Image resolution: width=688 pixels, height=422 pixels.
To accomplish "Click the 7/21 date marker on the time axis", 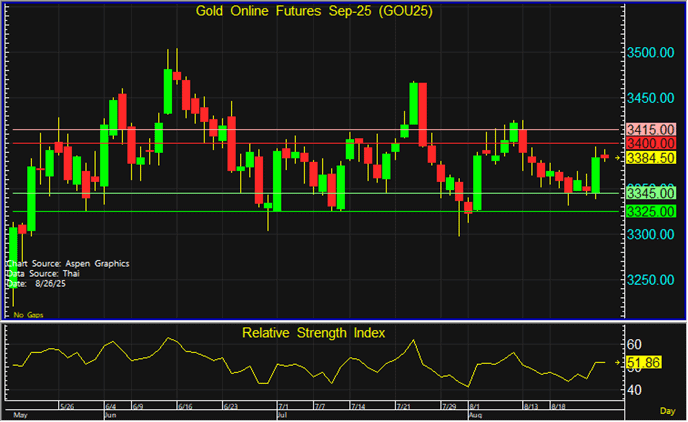I will [405, 406].
